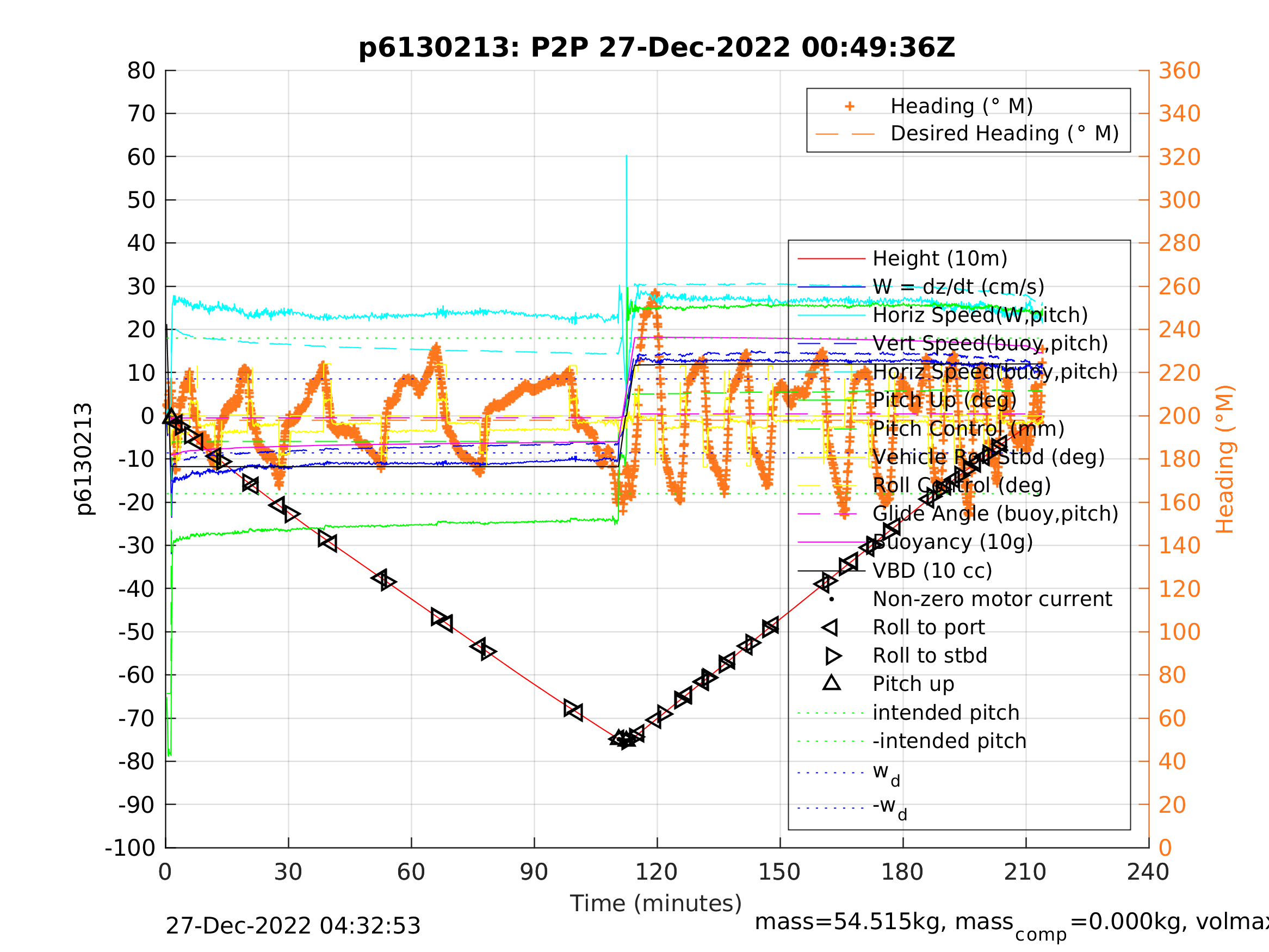Click the x-axis tick label '210'
Image resolution: width=1269 pixels, height=952 pixels.
1025,872
